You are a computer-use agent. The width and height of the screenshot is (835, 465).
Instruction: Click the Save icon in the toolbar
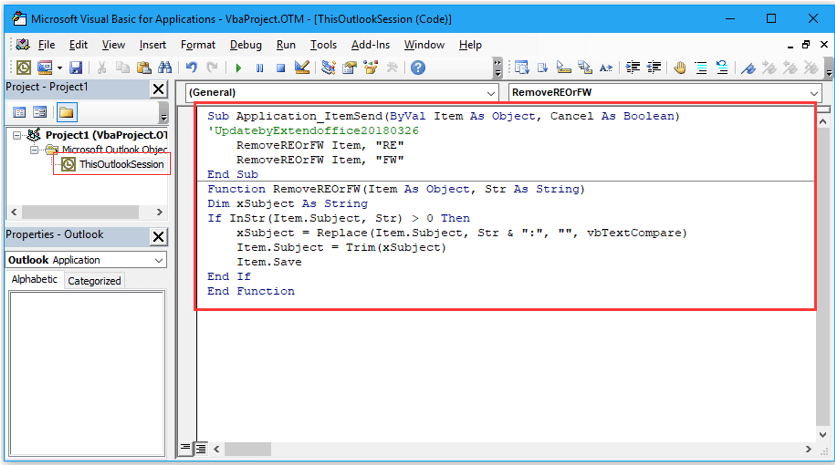click(x=74, y=68)
